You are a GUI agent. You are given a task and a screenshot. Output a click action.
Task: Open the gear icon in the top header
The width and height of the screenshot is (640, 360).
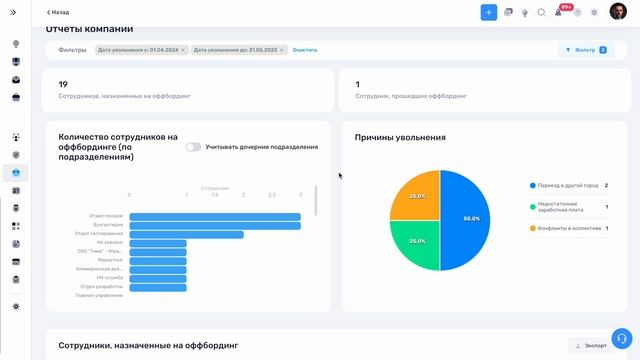click(x=594, y=13)
